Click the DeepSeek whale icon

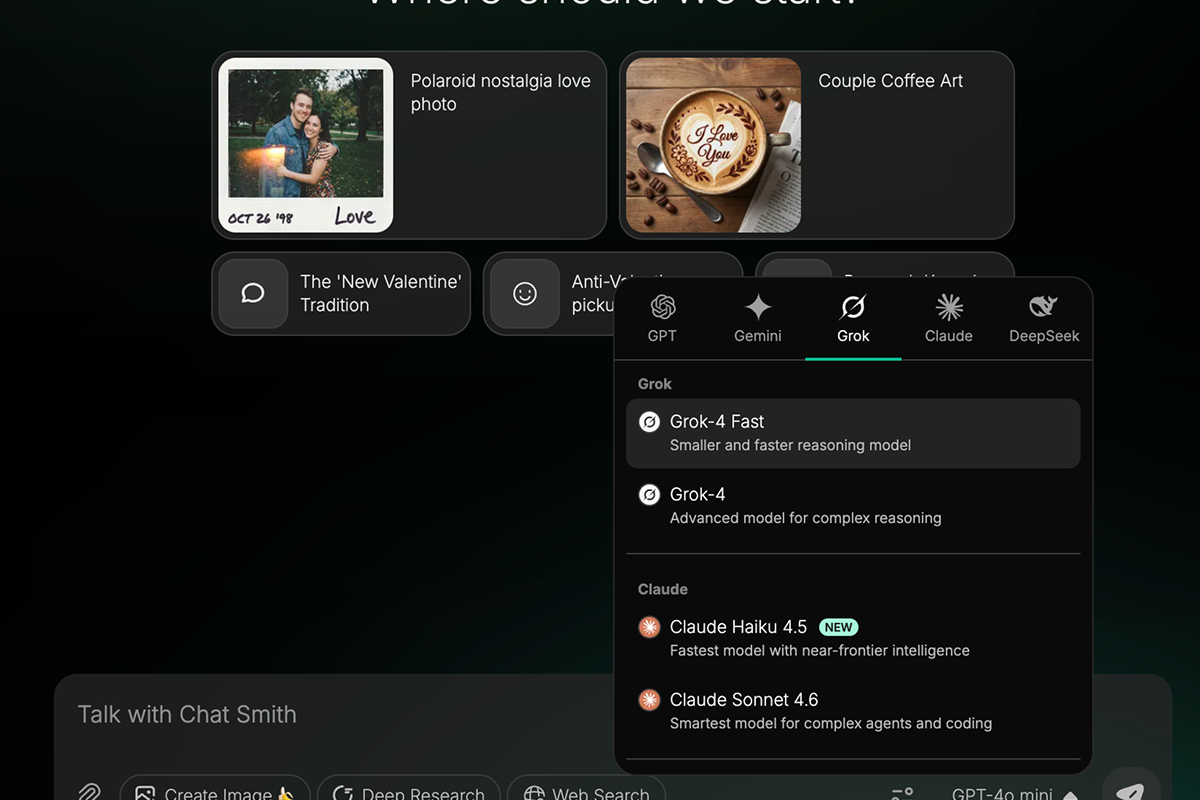click(x=1044, y=306)
